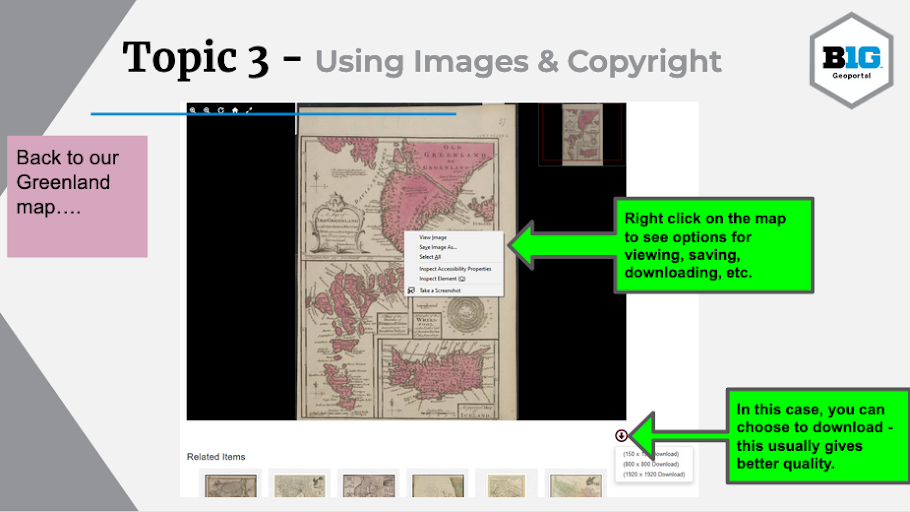Pick Inspect Accessibility Properties menu entry

[455, 269]
